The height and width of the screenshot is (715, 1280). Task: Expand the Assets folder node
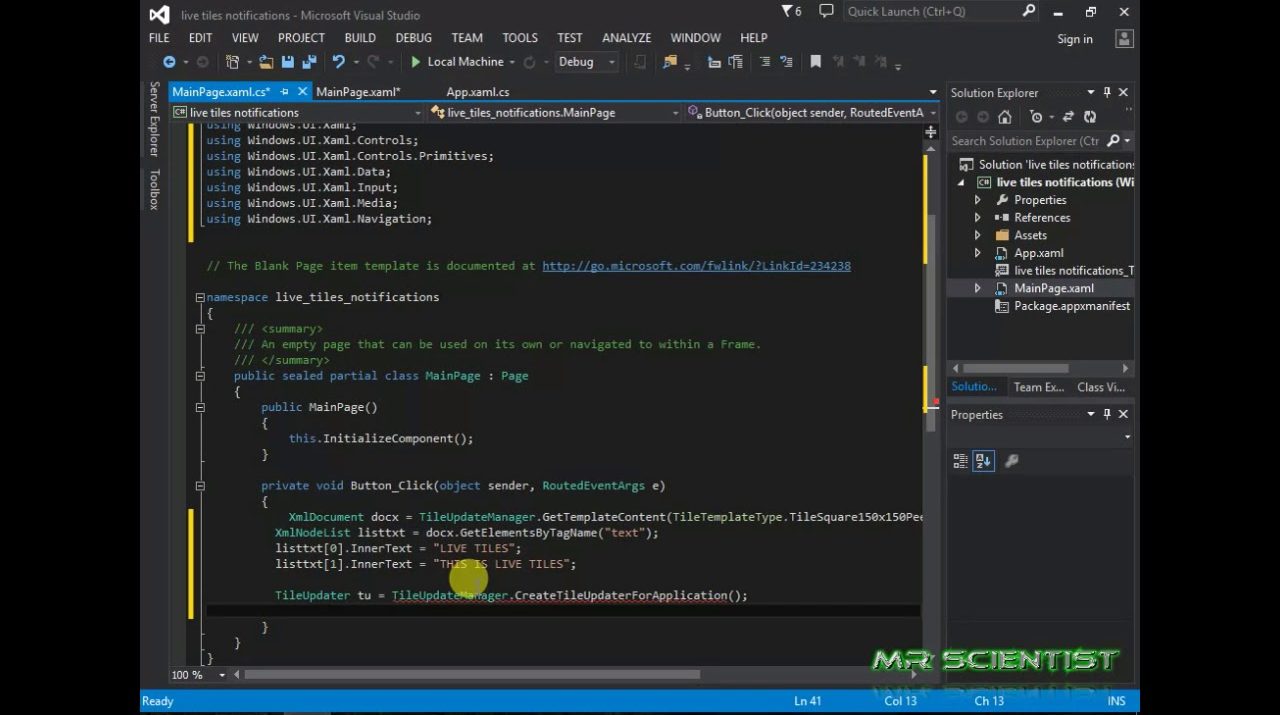pyautogui.click(x=978, y=236)
